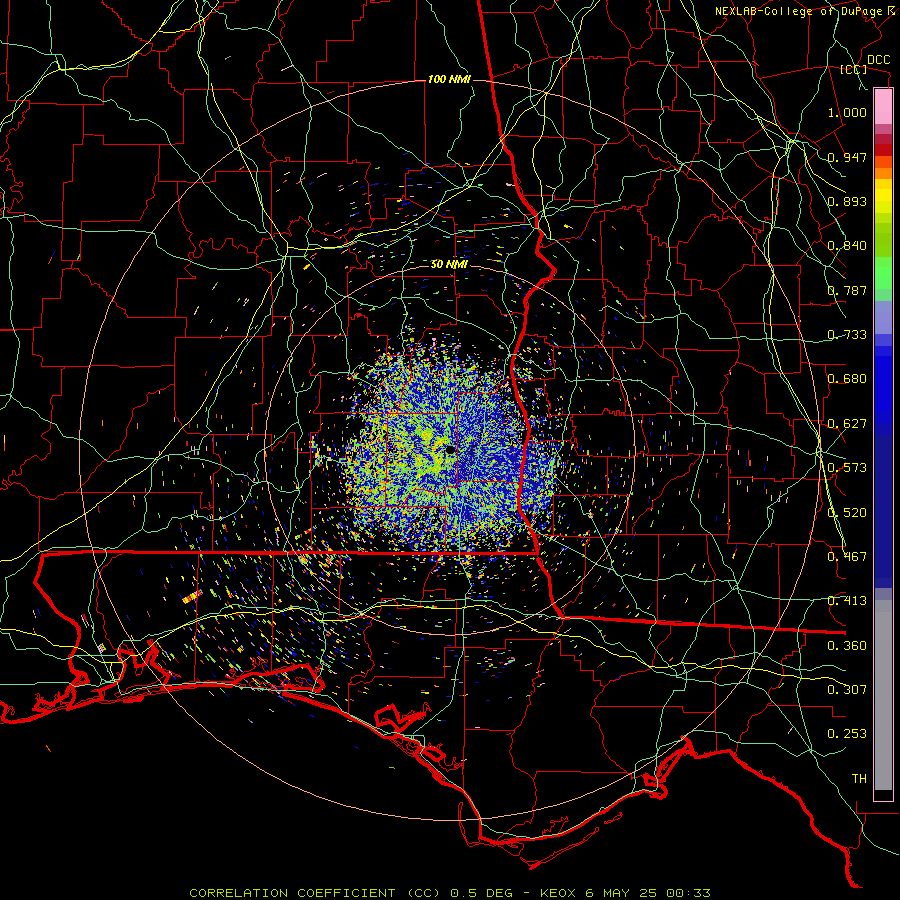Select the 0.467 scale value
Viewport: 900px width, 900px height.
pos(847,557)
